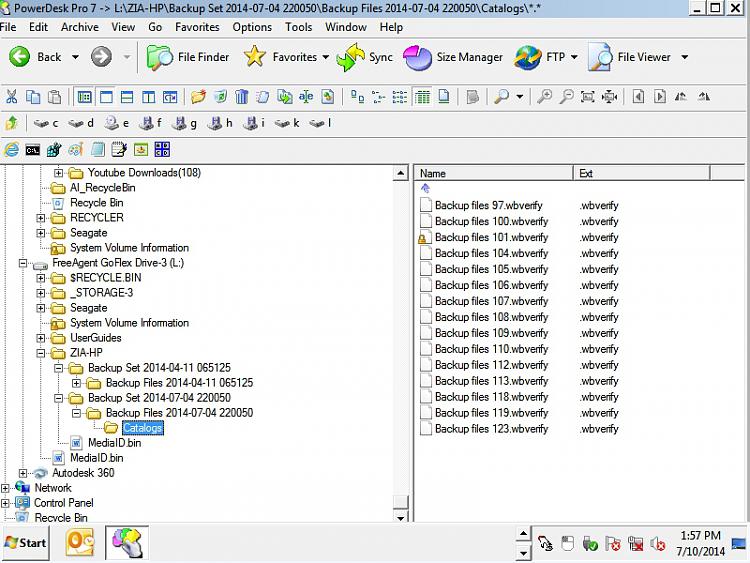Open Outlook from the taskbar
Image resolution: width=750 pixels, height=563 pixels.
(x=79, y=542)
